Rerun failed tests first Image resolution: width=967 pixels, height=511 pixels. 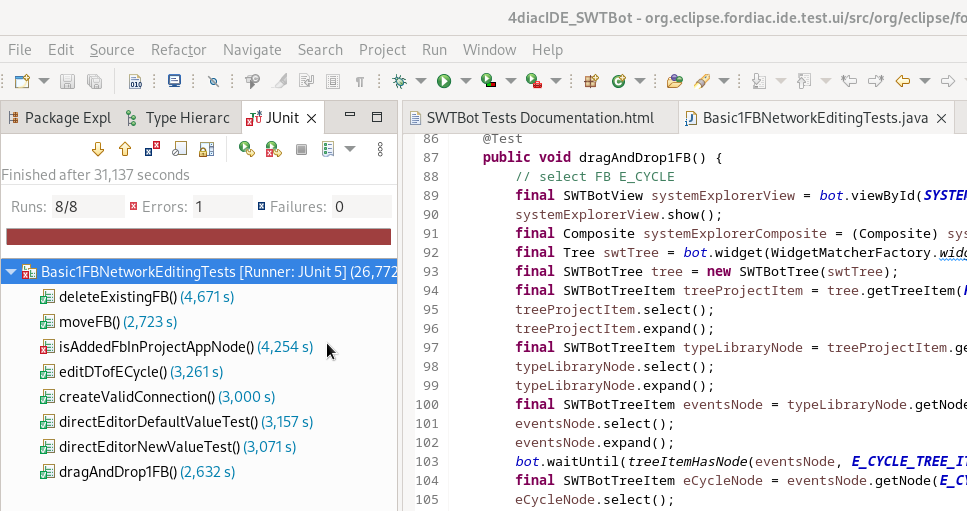[x=273, y=149]
